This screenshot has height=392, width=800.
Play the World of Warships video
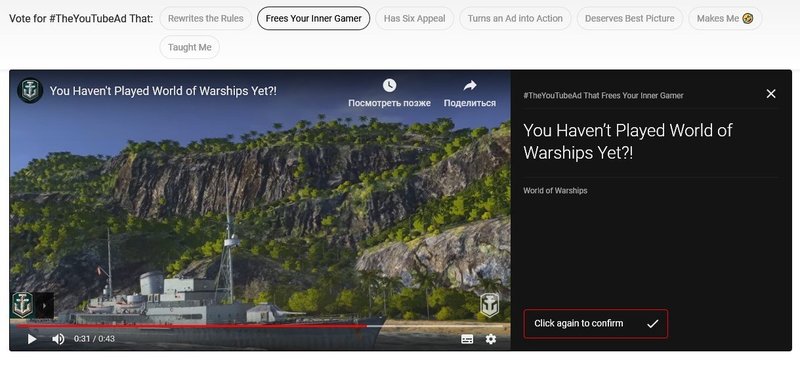click(x=32, y=339)
